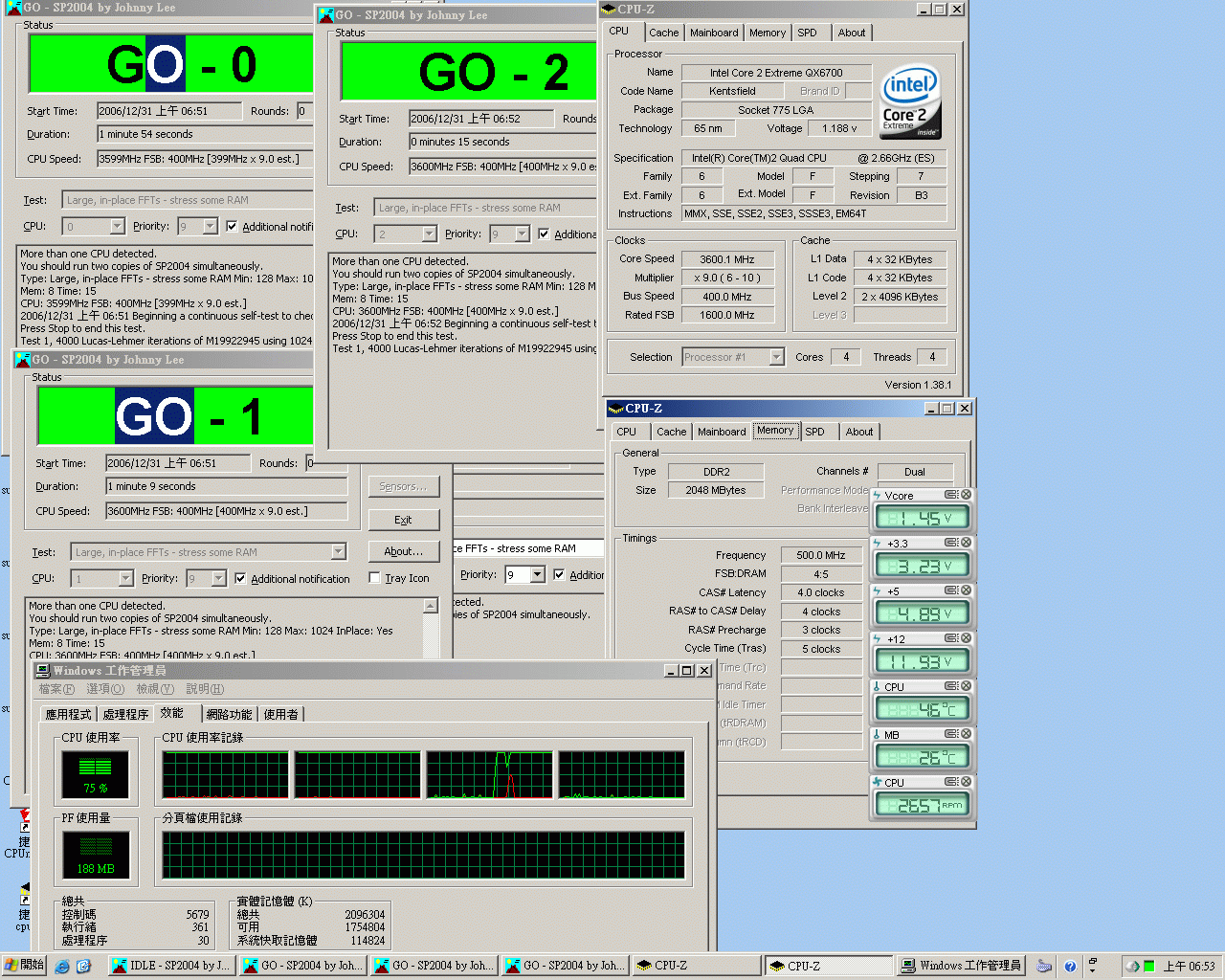The image size is (1225, 980).
Task: Click the GO - 0 window title icon
Action: point(14,8)
